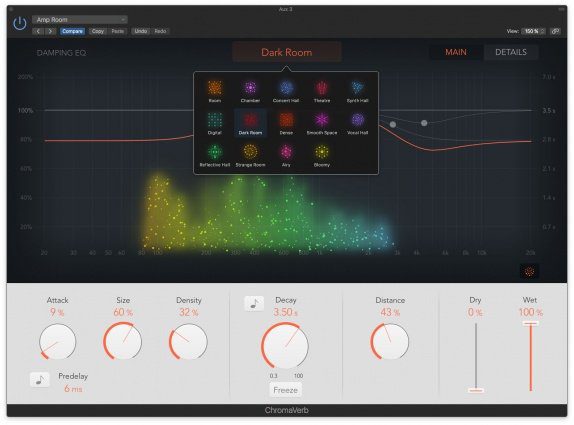The height and width of the screenshot is (425, 574).
Task: Open the Amp Room preset dropdown
Action: pyautogui.click(x=79, y=19)
